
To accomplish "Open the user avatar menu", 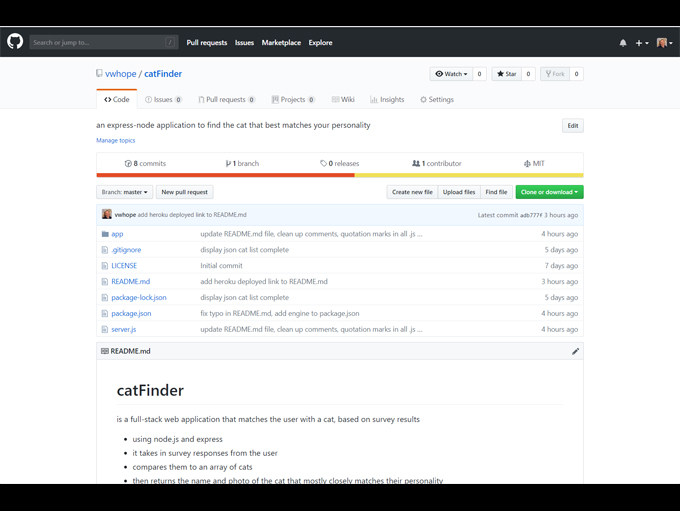I will click(664, 43).
